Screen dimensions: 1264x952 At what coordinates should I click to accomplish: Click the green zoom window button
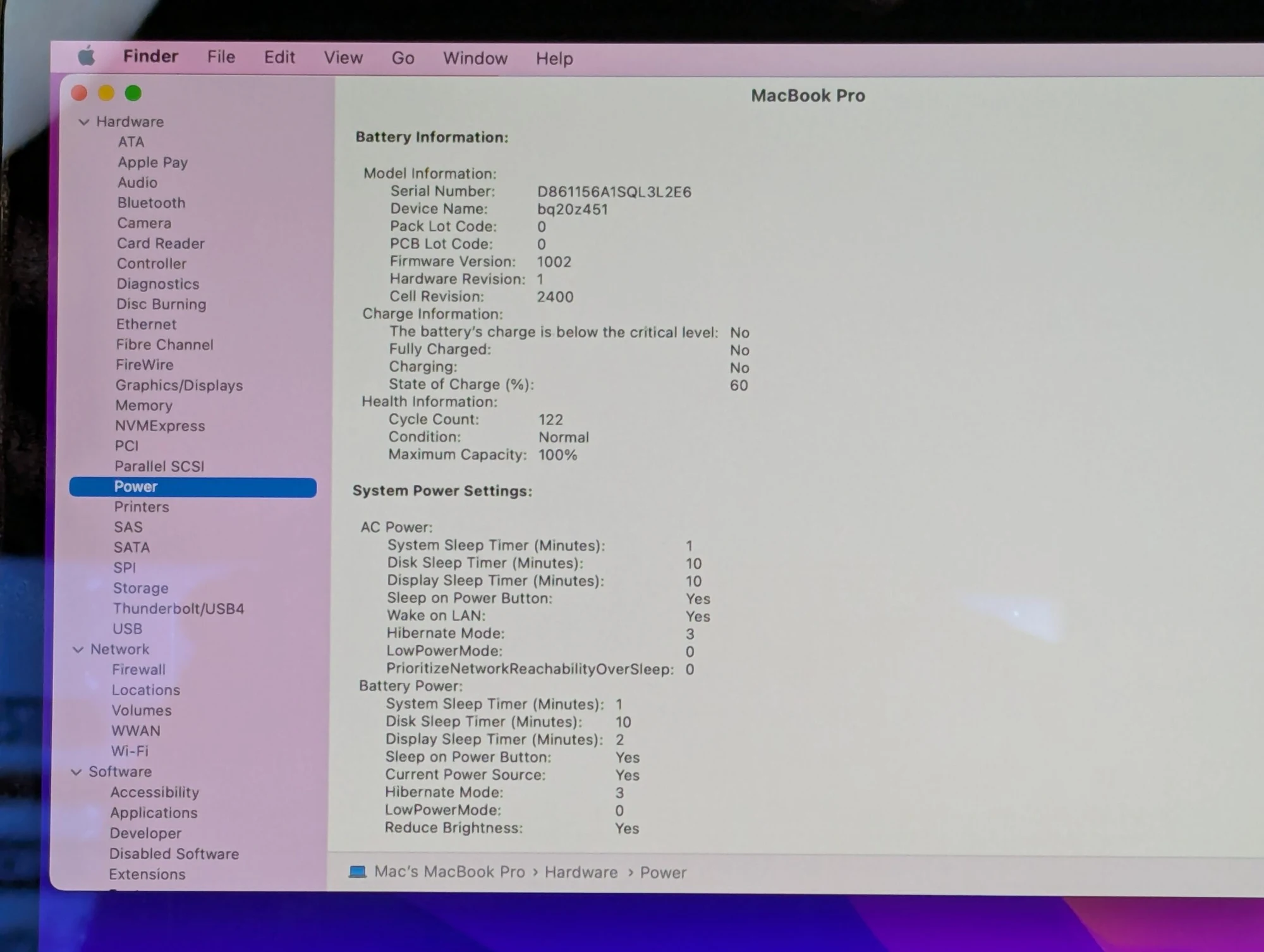coord(133,94)
